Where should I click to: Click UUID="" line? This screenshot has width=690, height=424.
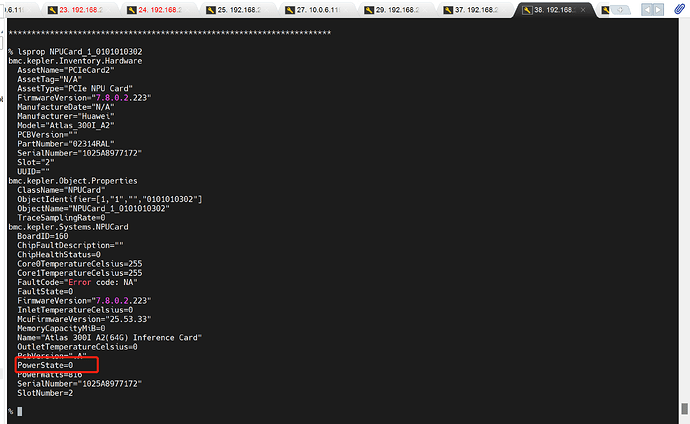pos(33,172)
